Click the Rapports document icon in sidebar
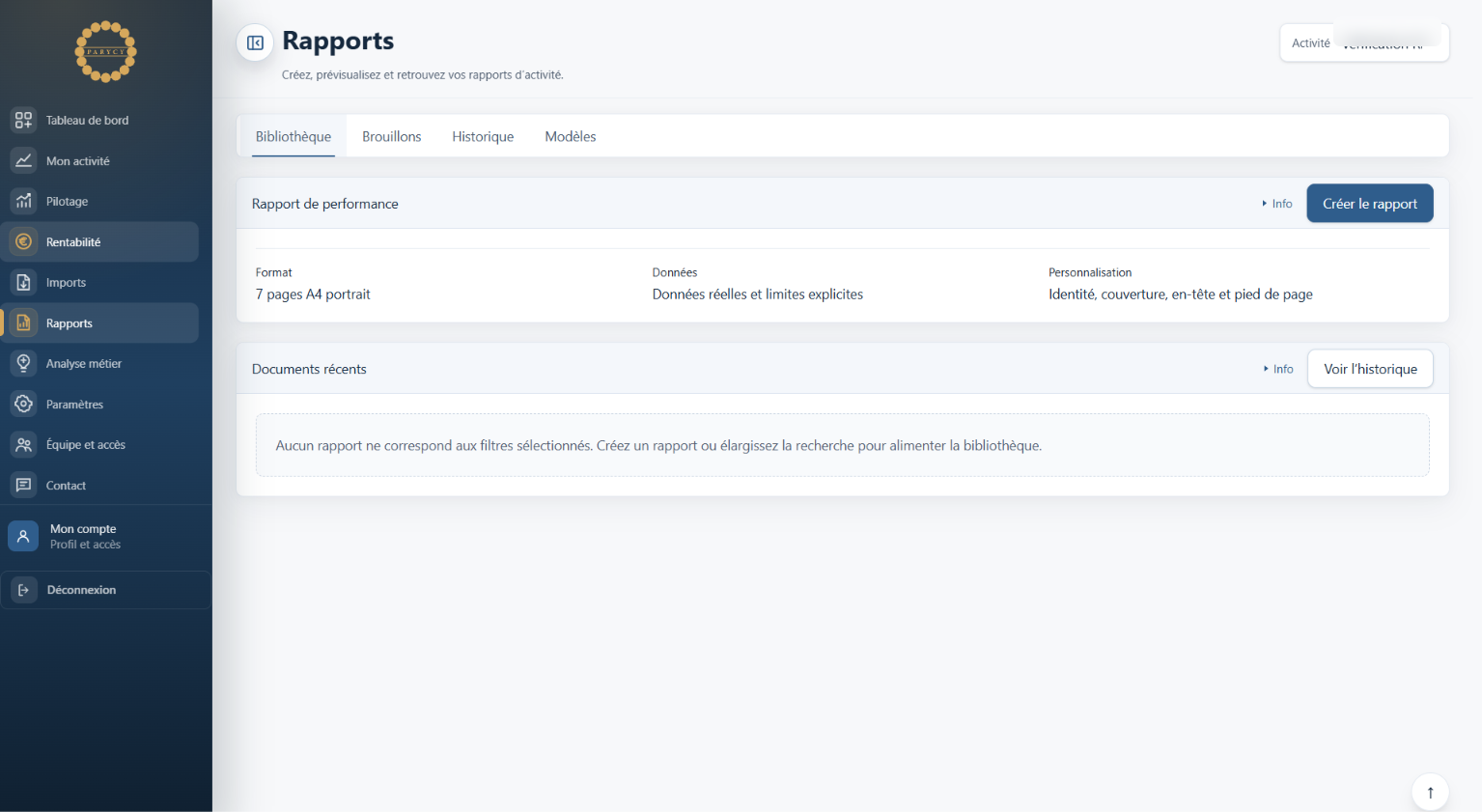This screenshot has height=812, width=1482. [23, 322]
